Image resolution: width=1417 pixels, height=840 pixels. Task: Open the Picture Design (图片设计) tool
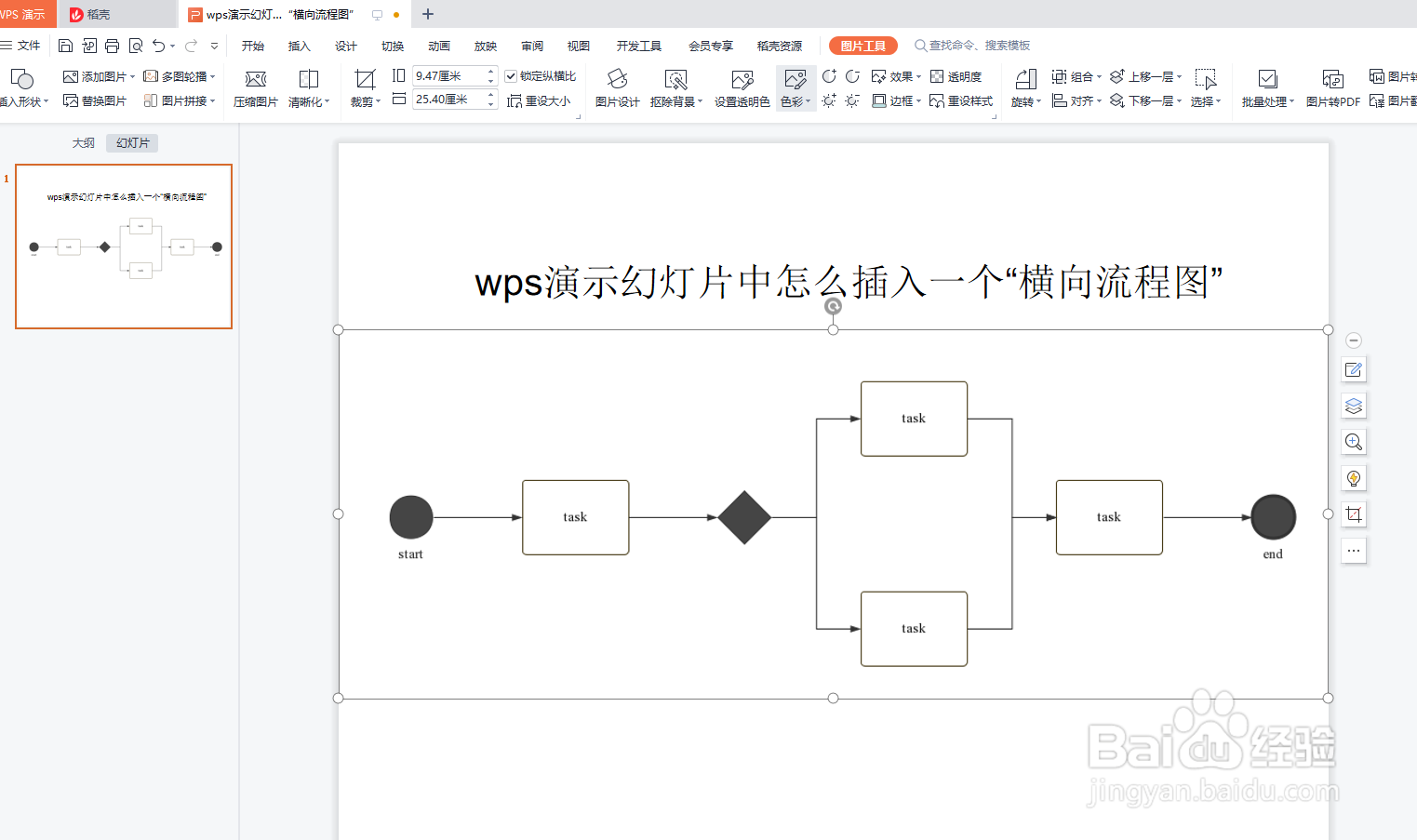point(617,88)
